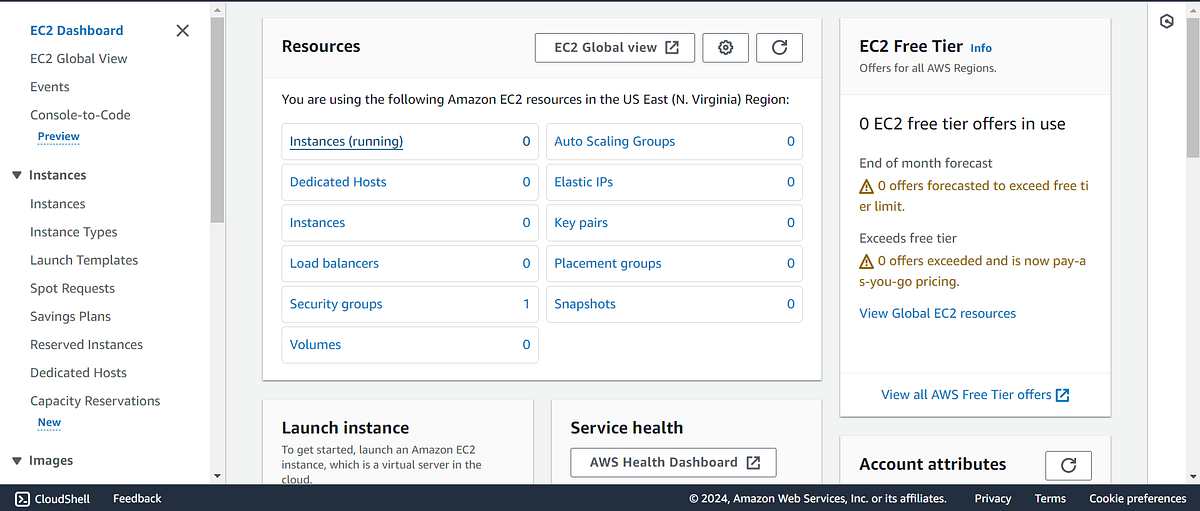
Task: Click the hexagon icon at top right
Action: coord(1166,22)
